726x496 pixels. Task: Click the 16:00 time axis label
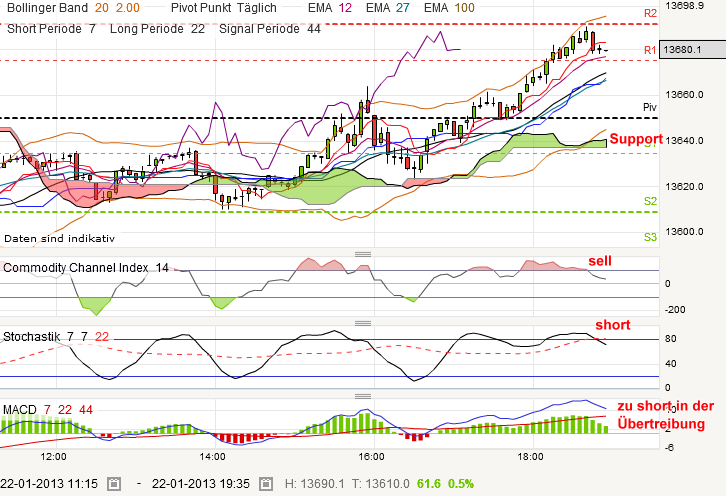(371, 457)
